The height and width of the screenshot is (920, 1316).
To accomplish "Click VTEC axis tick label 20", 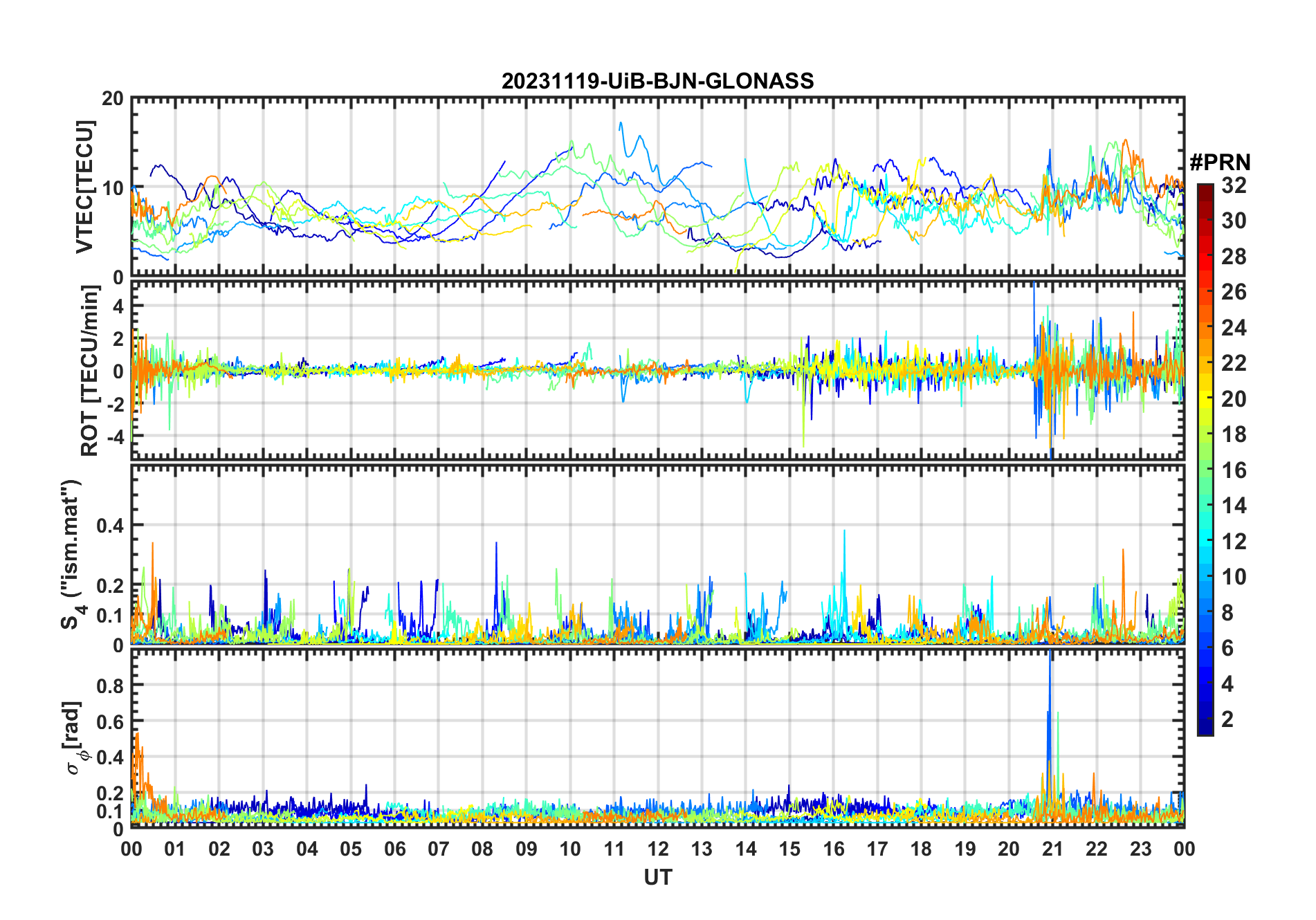I will pyautogui.click(x=113, y=98).
